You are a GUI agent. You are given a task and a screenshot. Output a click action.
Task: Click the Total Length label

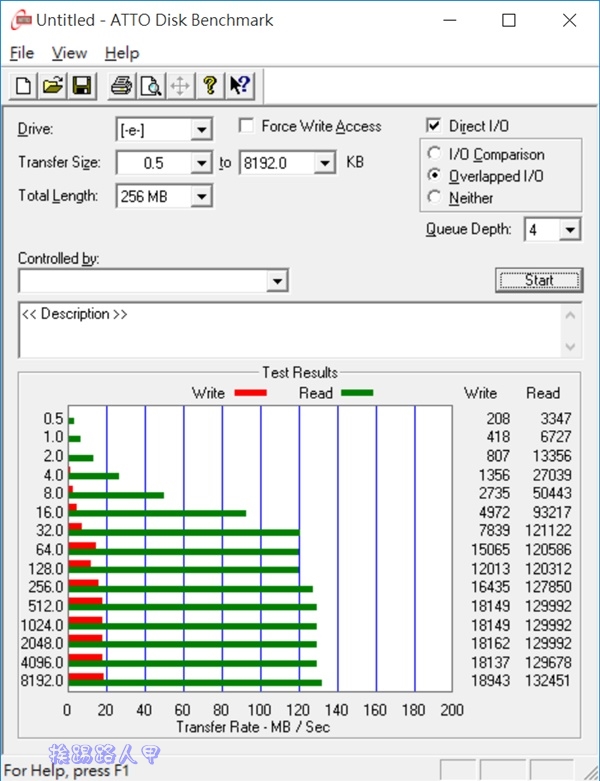[x=58, y=196]
